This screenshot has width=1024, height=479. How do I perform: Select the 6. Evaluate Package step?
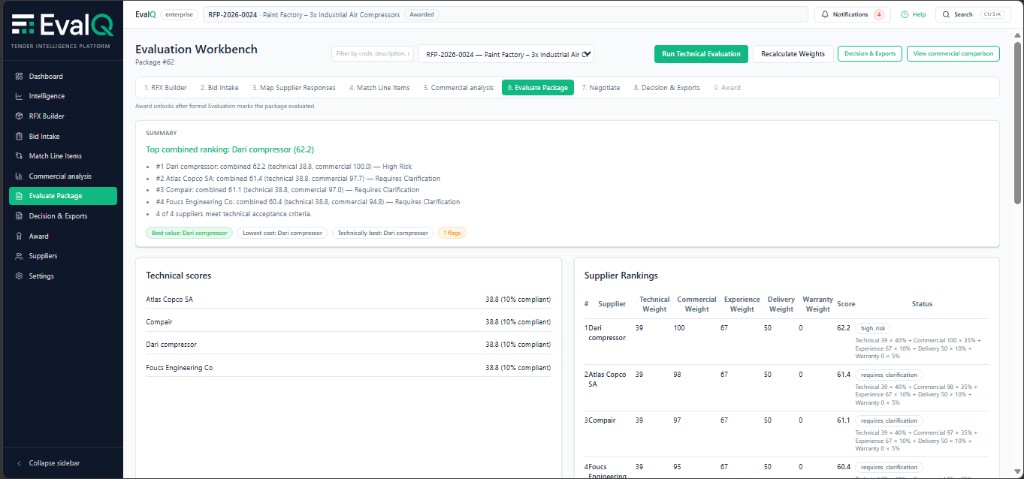537,87
